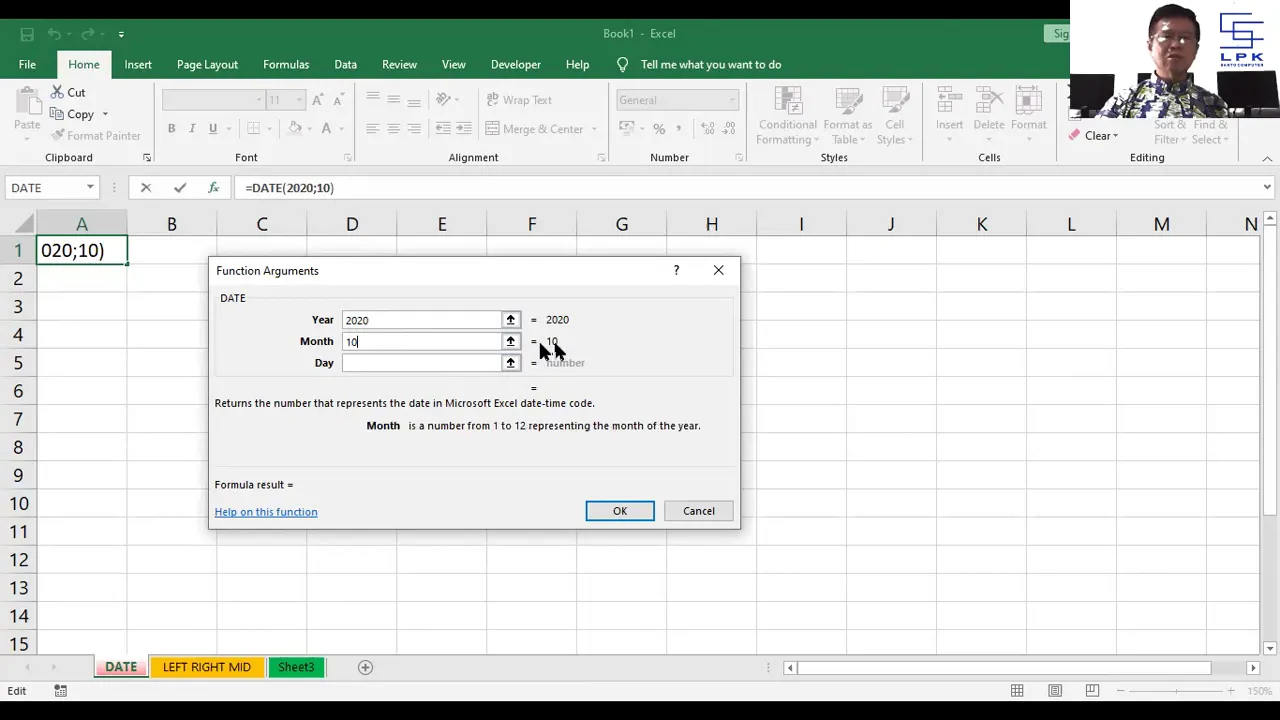Click the Insert Function fx icon
The height and width of the screenshot is (720, 1280).
click(x=213, y=187)
